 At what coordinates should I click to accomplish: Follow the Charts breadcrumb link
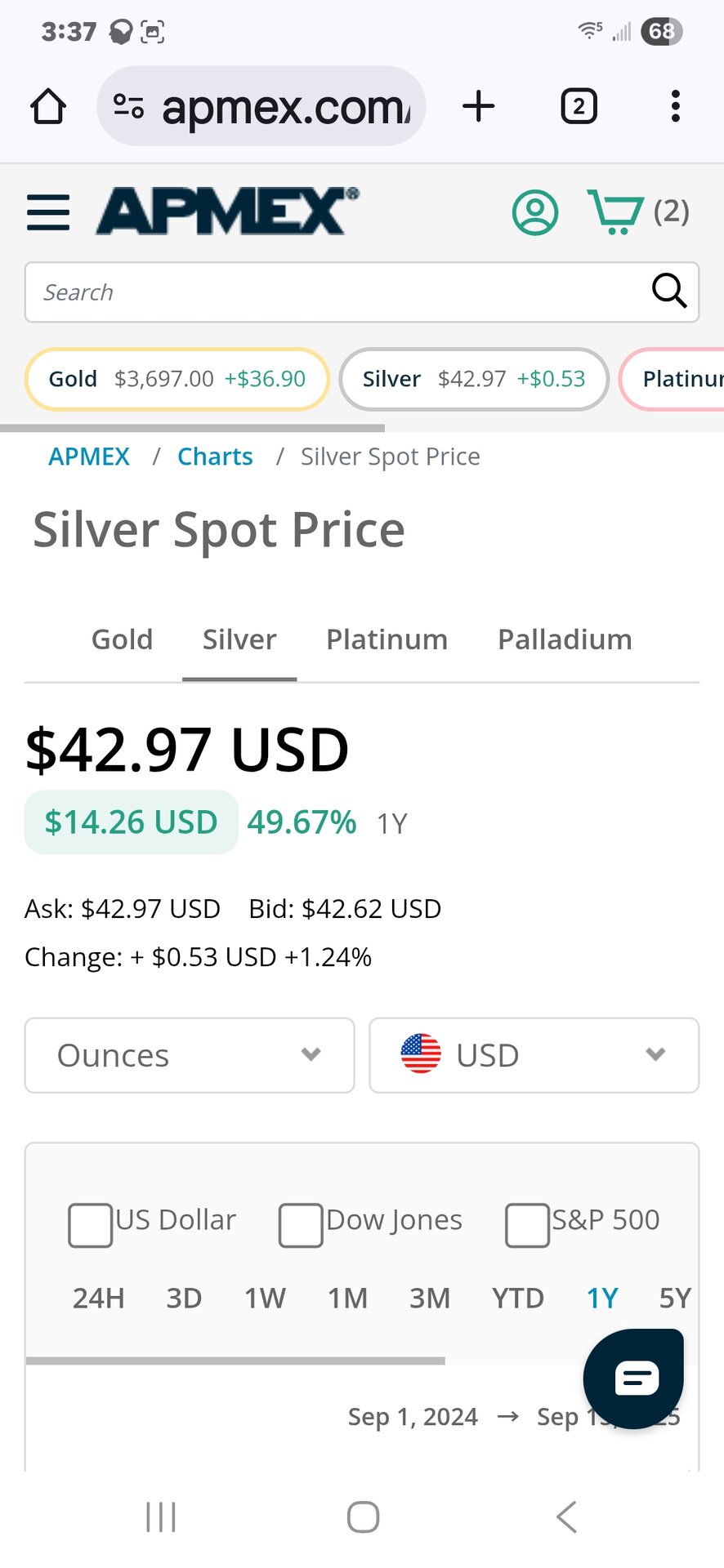click(215, 457)
